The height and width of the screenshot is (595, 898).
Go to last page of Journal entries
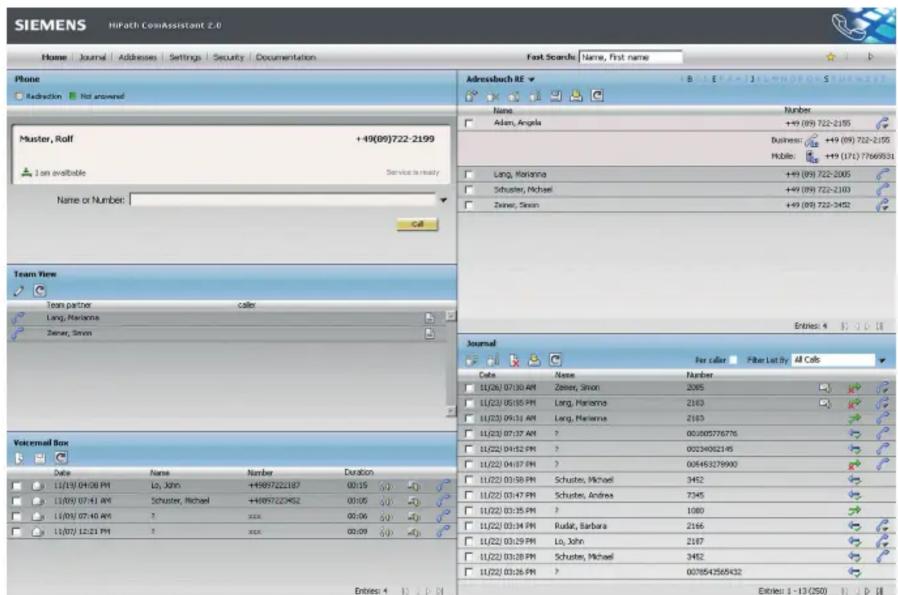(x=879, y=590)
